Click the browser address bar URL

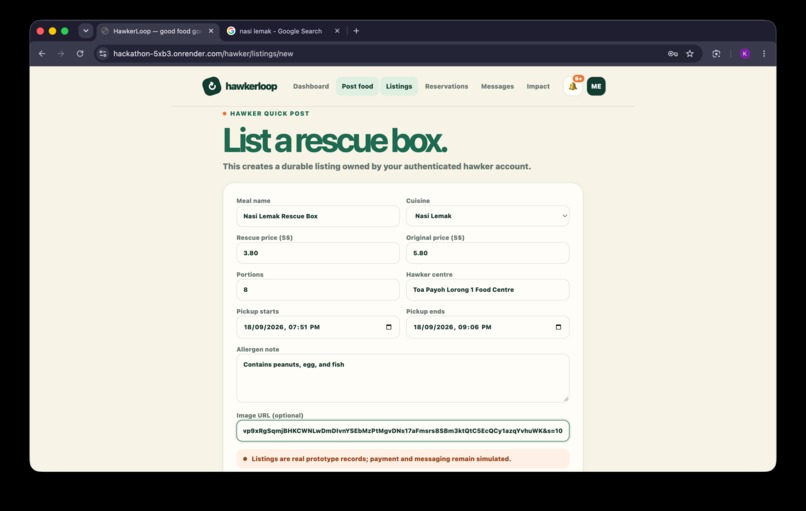point(203,53)
